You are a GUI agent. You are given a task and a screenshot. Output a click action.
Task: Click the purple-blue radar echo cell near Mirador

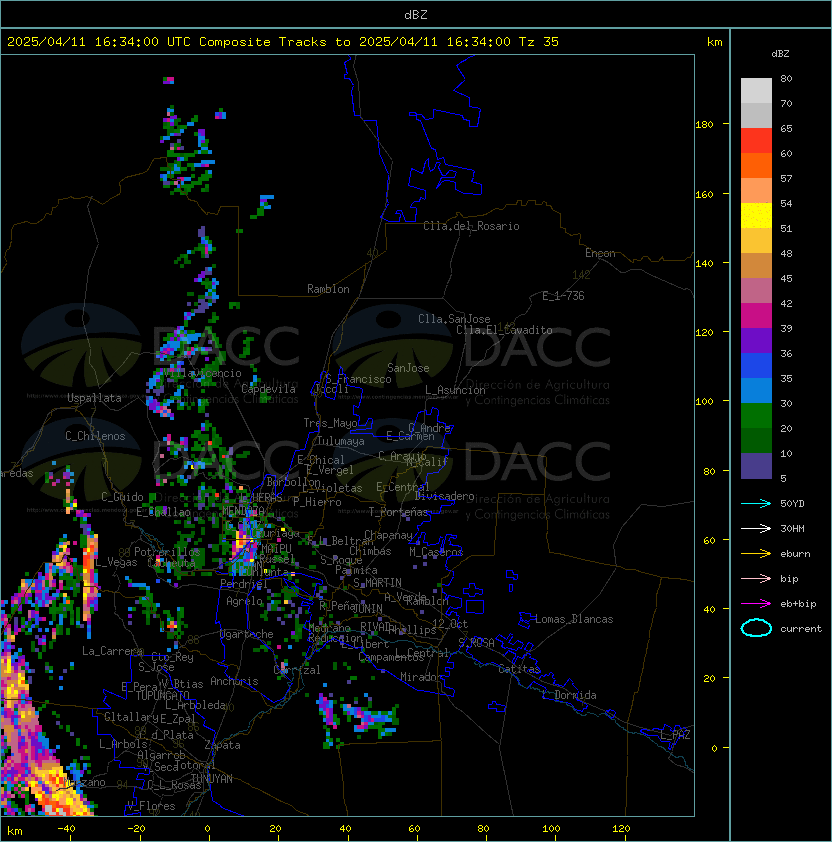click(370, 718)
